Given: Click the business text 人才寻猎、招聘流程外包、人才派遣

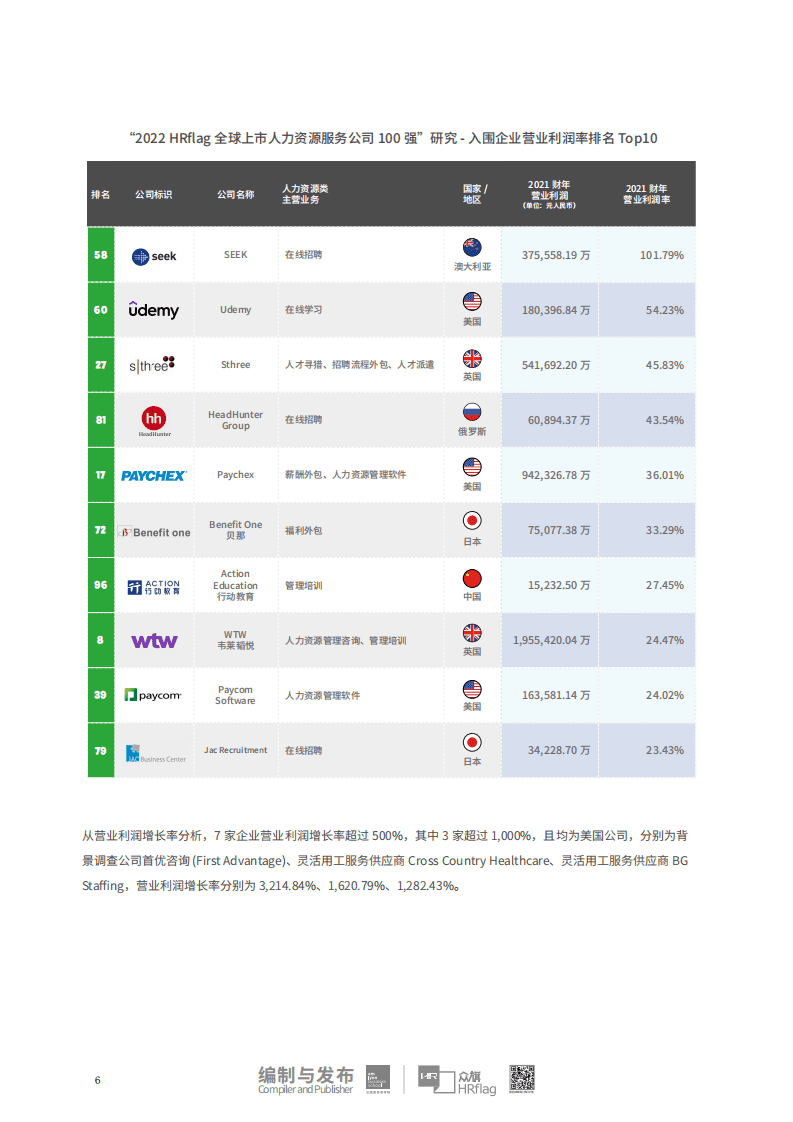Looking at the screenshot, I should 359,365.
